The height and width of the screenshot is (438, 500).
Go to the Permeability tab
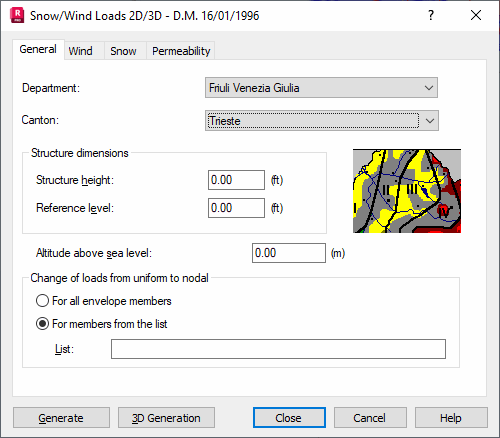point(181,51)
